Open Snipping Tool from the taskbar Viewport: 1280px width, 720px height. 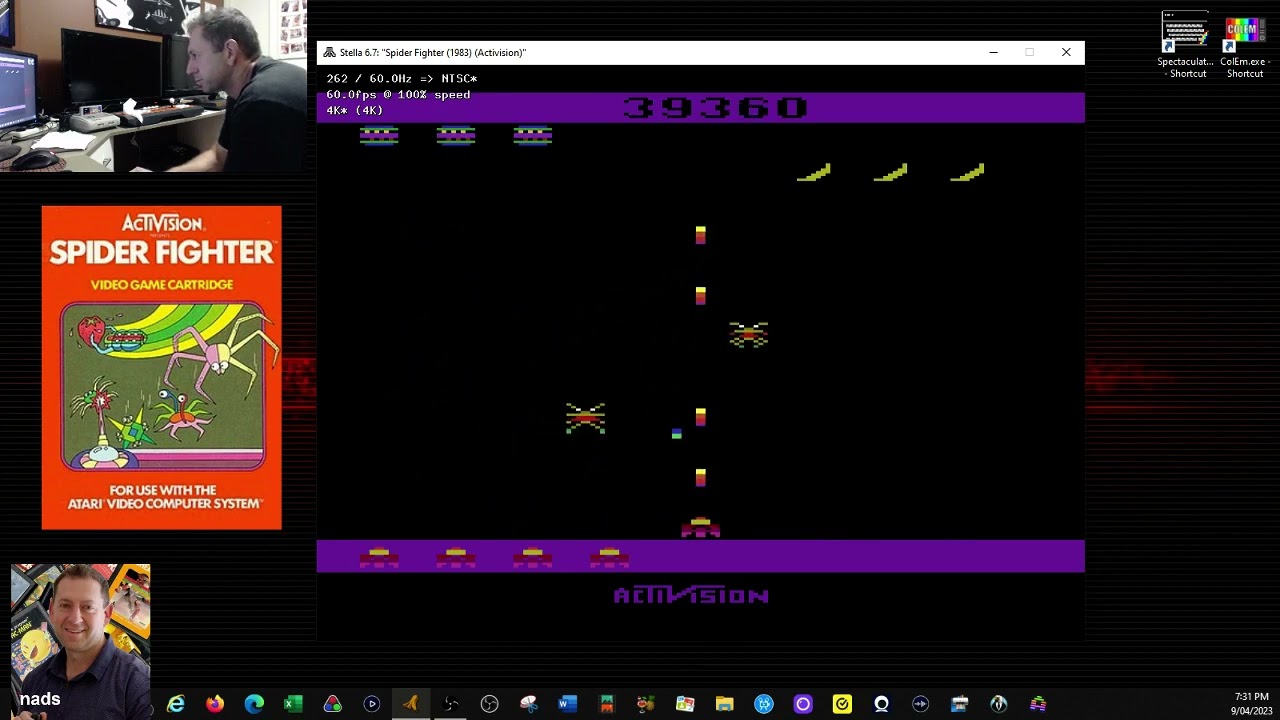(528, 704)
